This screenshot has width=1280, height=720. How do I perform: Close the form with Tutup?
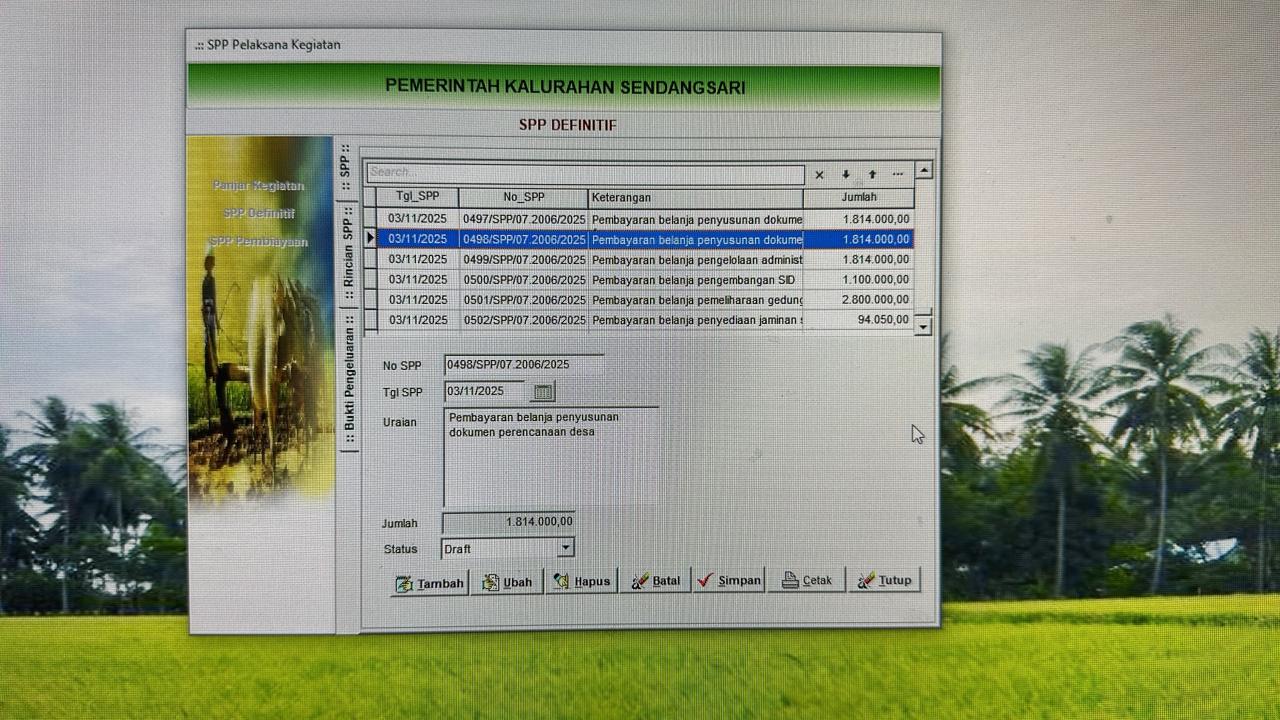[884, 580]
